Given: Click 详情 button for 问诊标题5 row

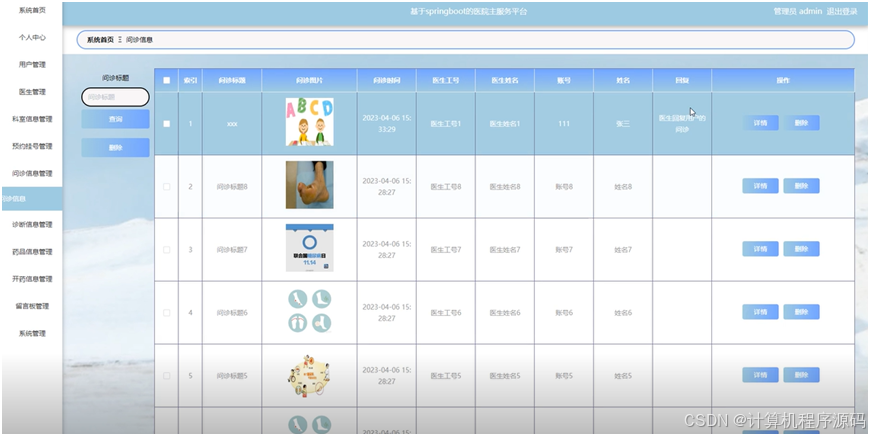Looking at the screenshot, I should pyautogui.click(x=760, y=375).
